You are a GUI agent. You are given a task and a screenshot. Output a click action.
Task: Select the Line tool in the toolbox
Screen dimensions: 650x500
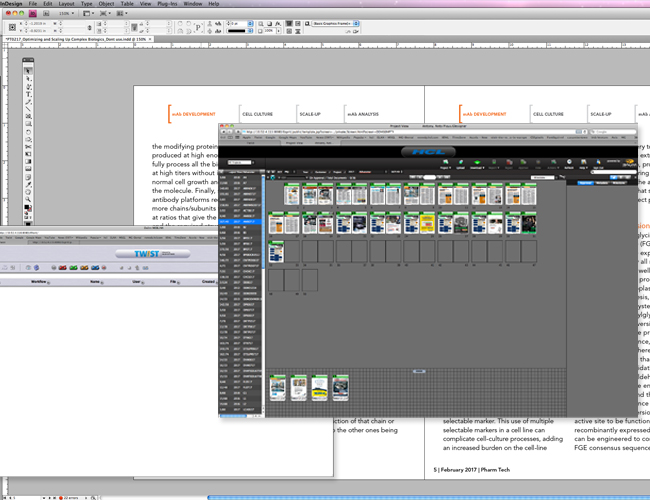click(x=28, y=109)
